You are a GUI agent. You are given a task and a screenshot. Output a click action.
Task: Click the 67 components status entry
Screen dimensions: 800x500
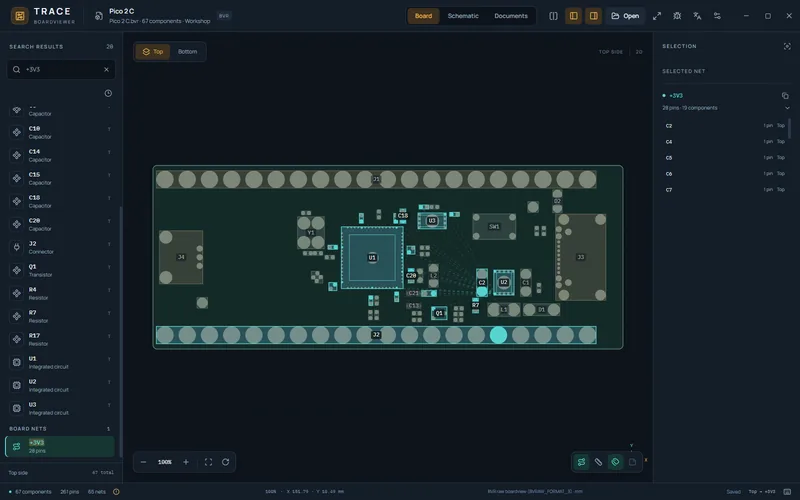pos(31,492)
